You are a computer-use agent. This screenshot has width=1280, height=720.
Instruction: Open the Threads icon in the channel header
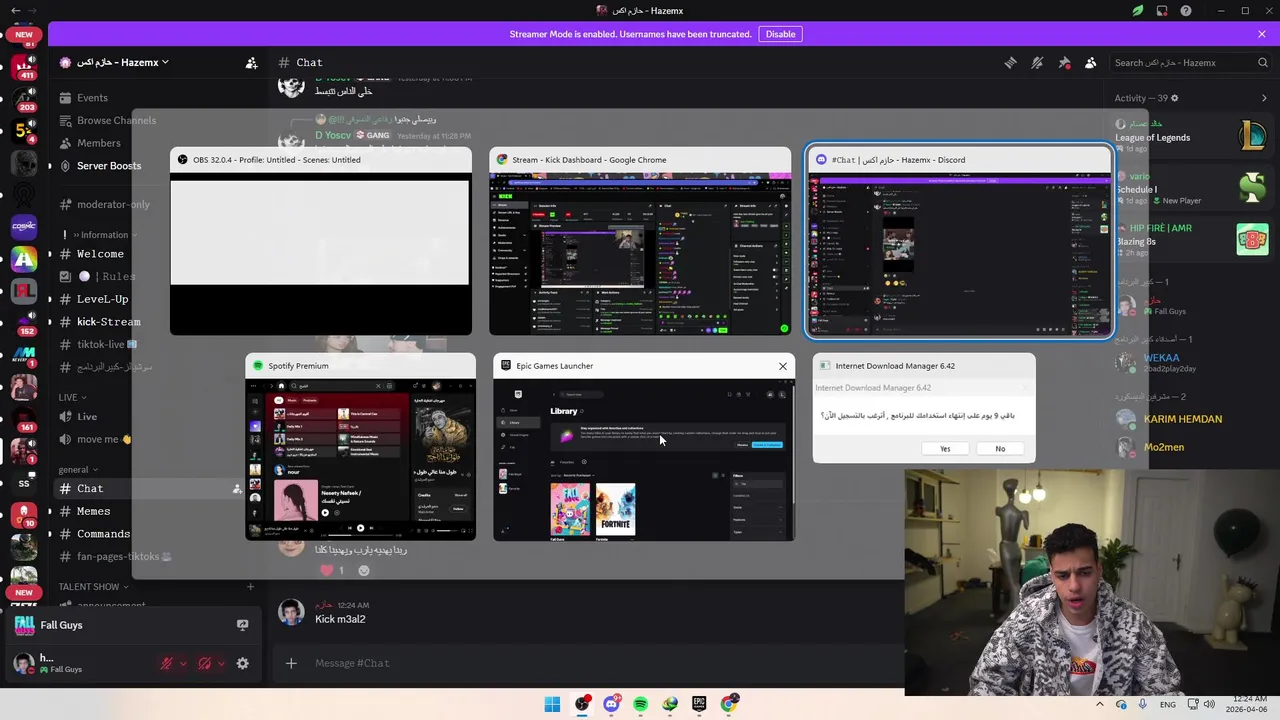click(x=1010, y=62)
